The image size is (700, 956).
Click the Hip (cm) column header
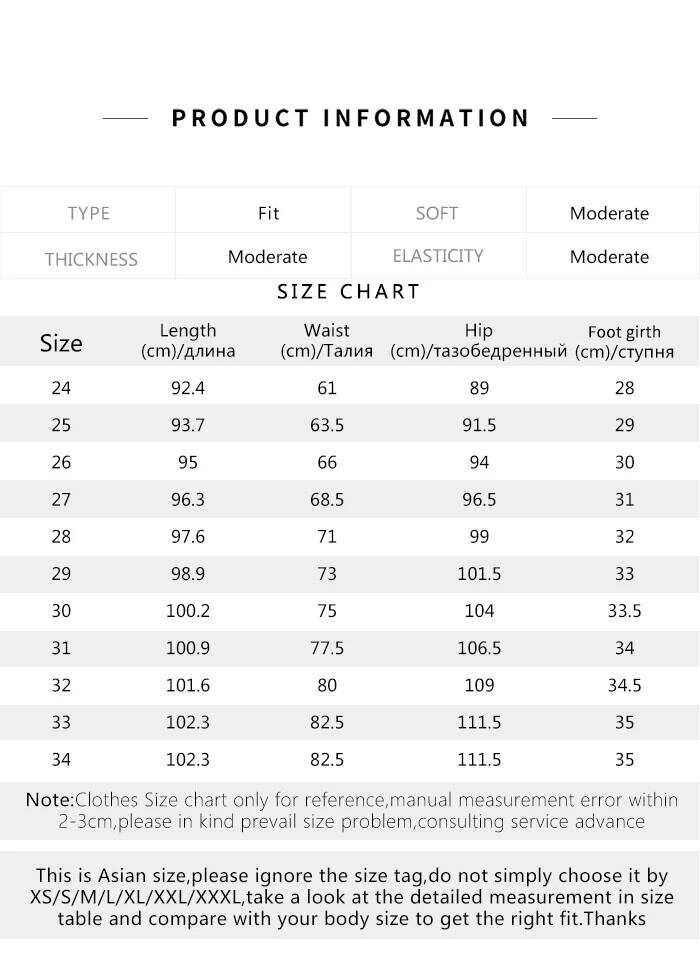click(479, 340)
